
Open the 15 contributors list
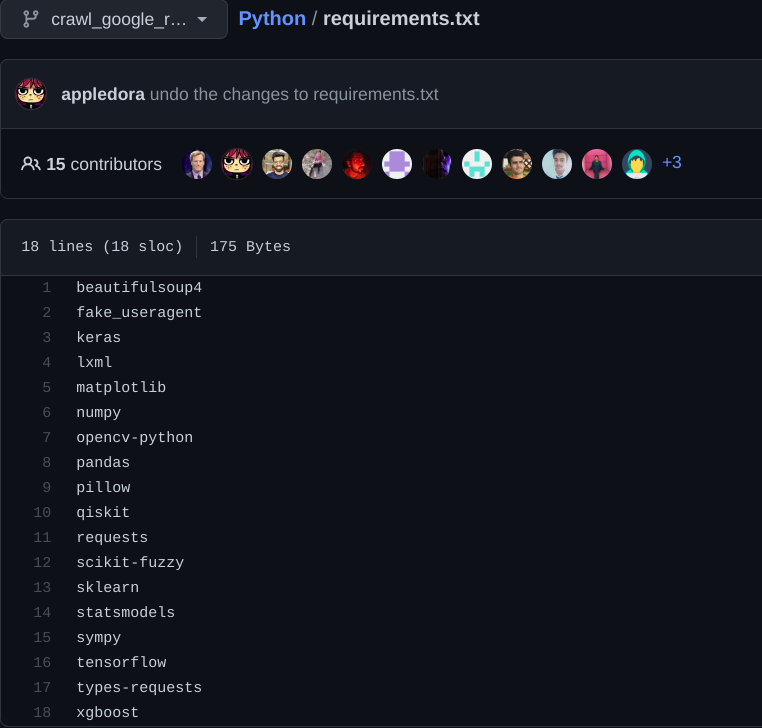(91, 164)
